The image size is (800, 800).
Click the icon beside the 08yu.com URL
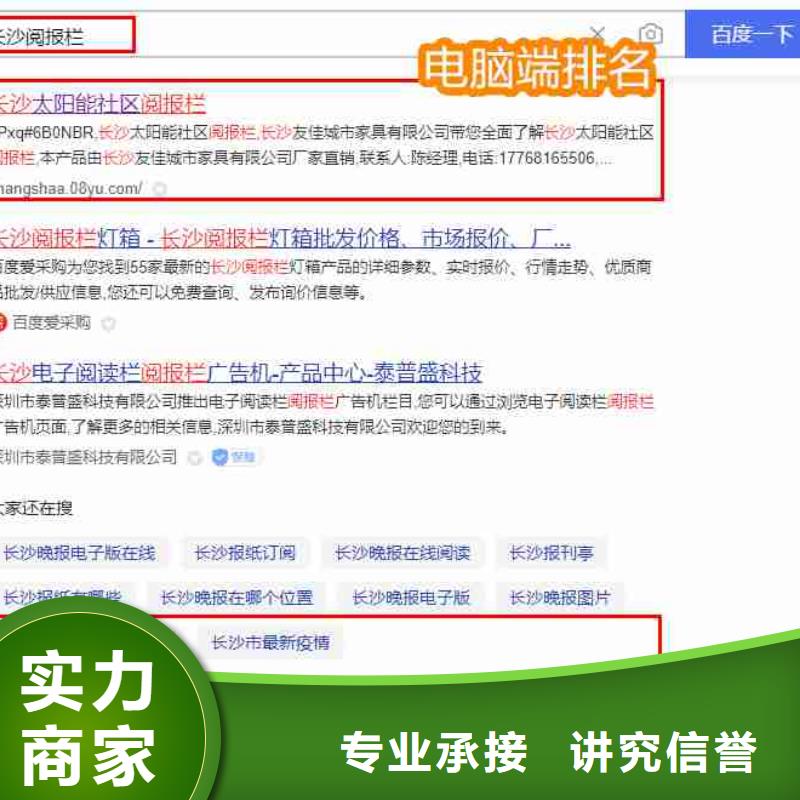coord(160,189)
